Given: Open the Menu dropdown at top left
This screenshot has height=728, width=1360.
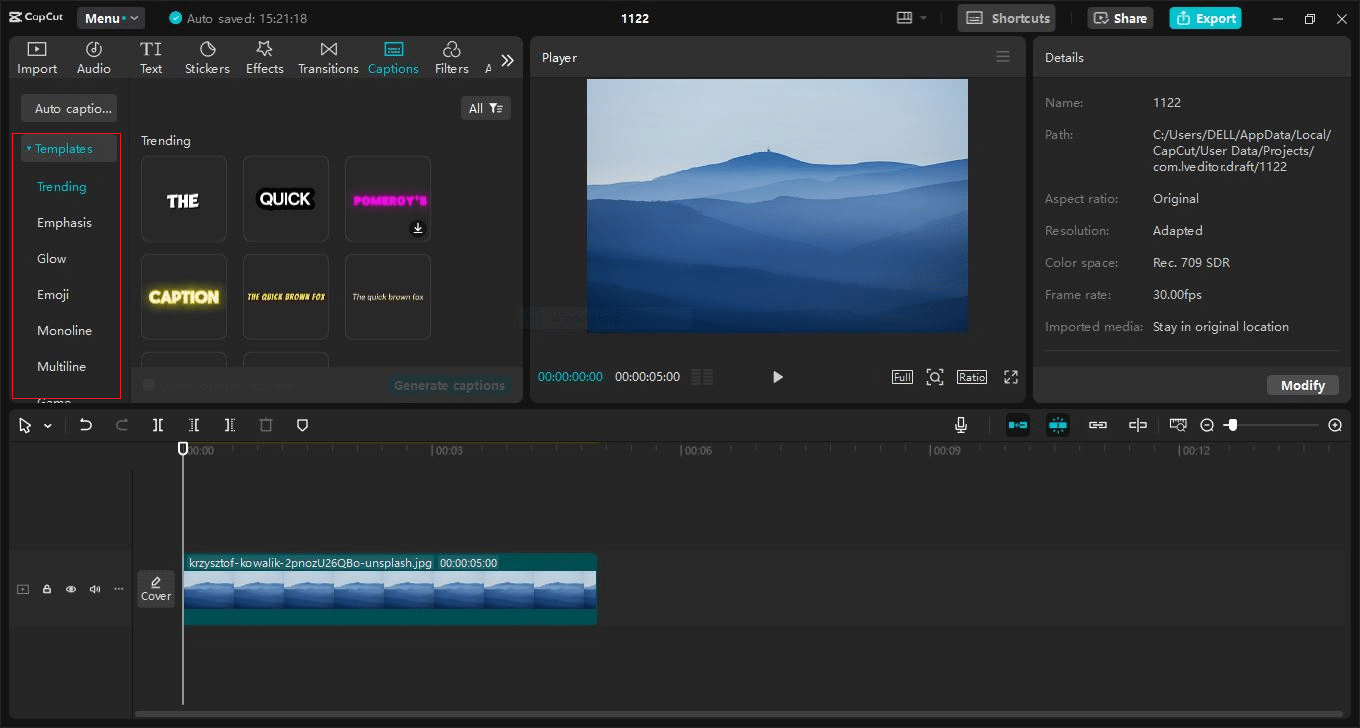Looking at the screenshot, I should pos(110,17).
